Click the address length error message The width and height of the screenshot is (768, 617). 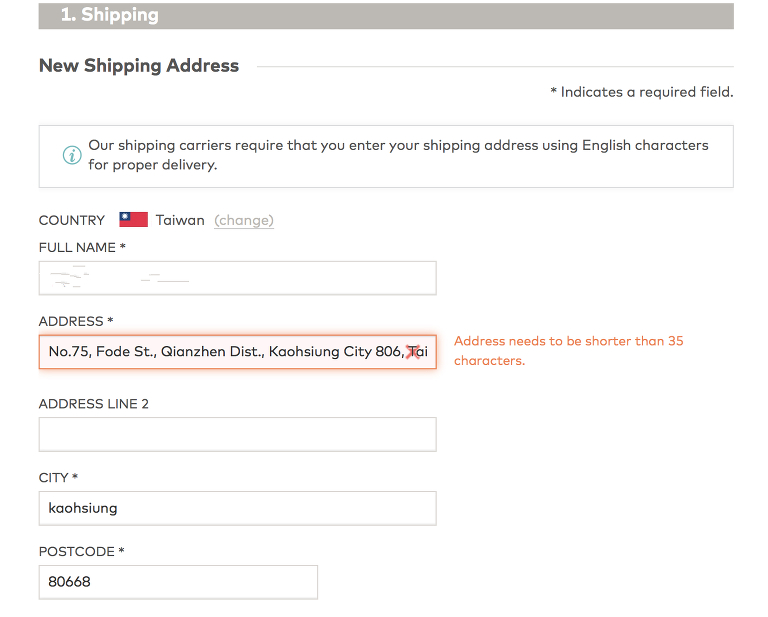point(568,351)
